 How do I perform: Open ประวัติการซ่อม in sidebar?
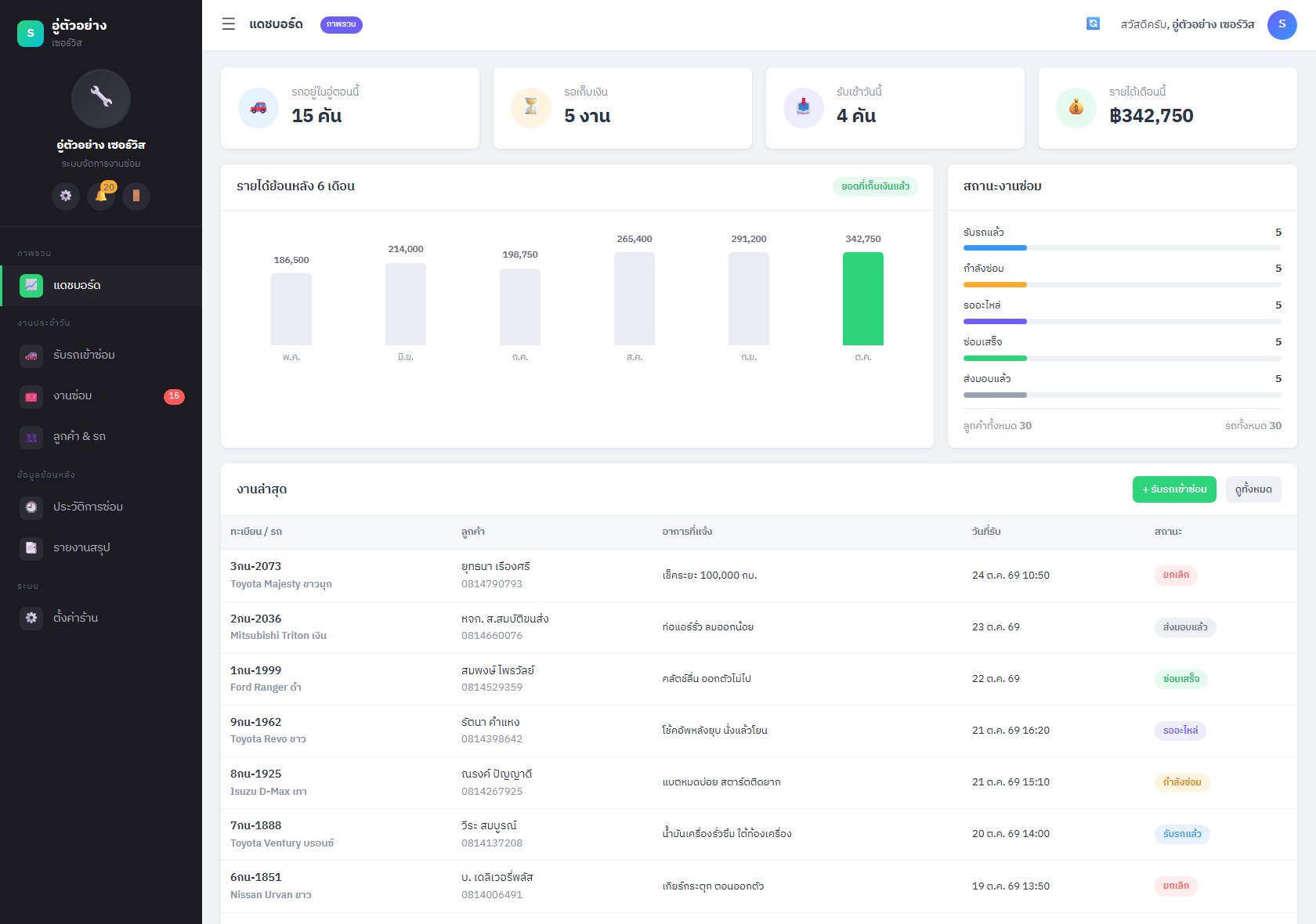point(101,507)
